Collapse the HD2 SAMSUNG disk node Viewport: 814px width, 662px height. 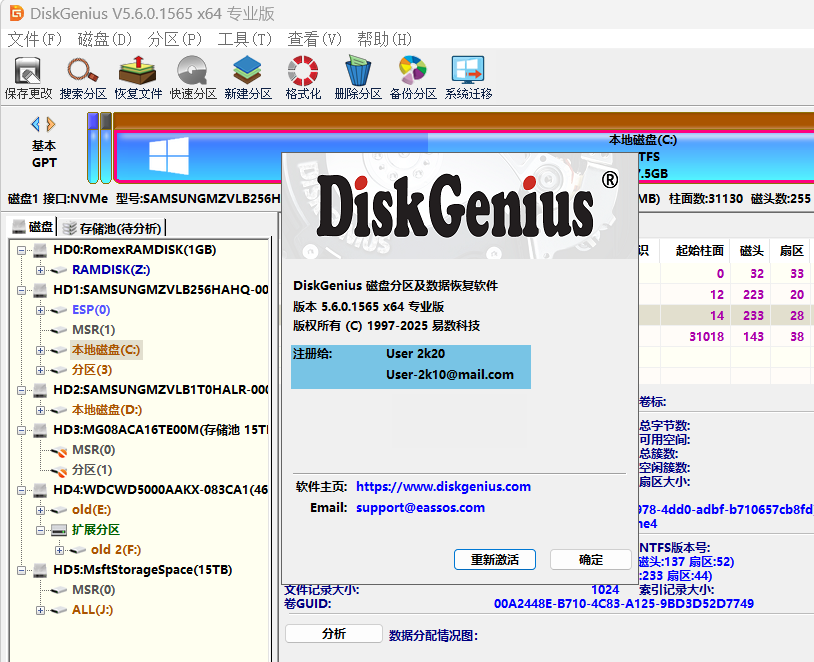[x=21, y=390]
